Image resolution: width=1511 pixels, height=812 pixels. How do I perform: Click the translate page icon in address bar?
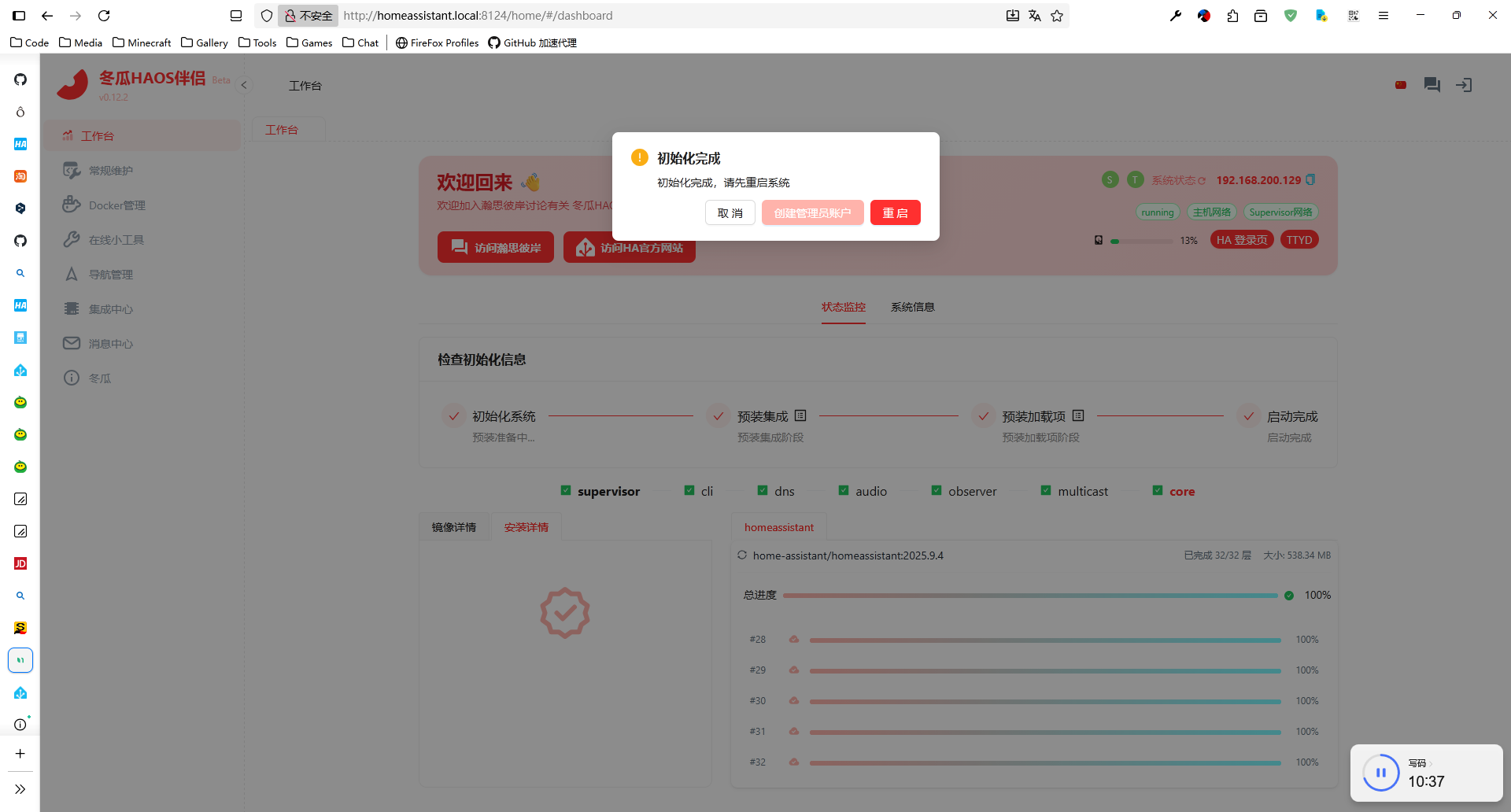(x=1035, y=16)
